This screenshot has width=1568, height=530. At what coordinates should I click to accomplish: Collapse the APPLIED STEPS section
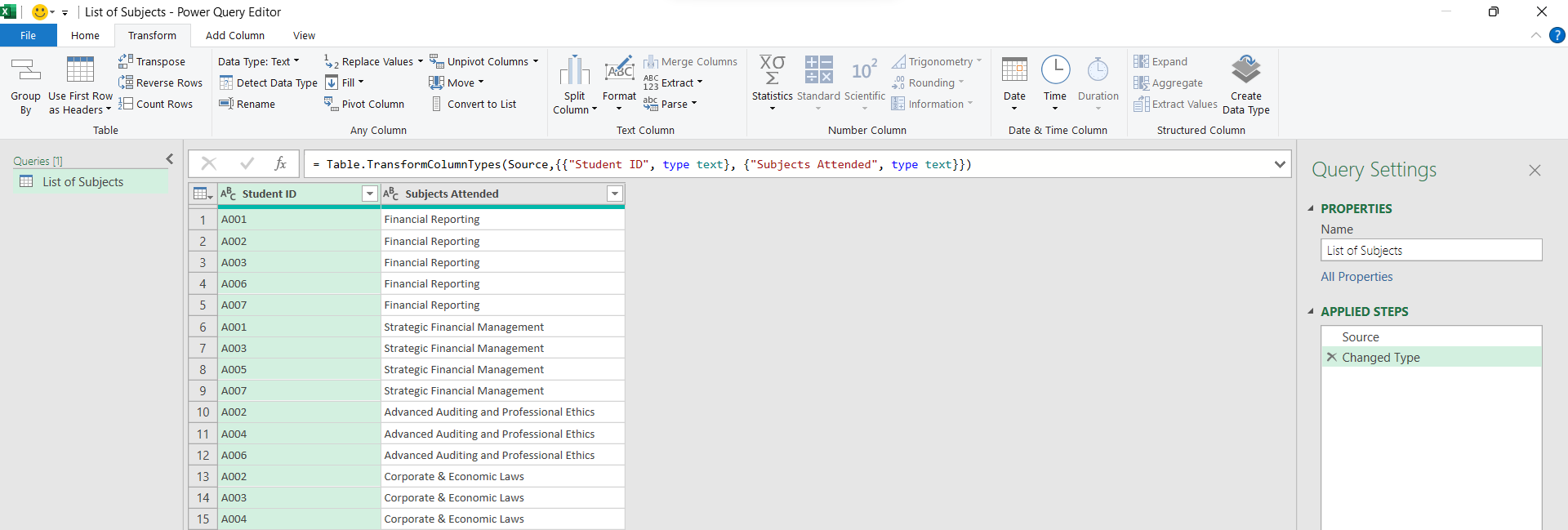[x=1311, y=311]
